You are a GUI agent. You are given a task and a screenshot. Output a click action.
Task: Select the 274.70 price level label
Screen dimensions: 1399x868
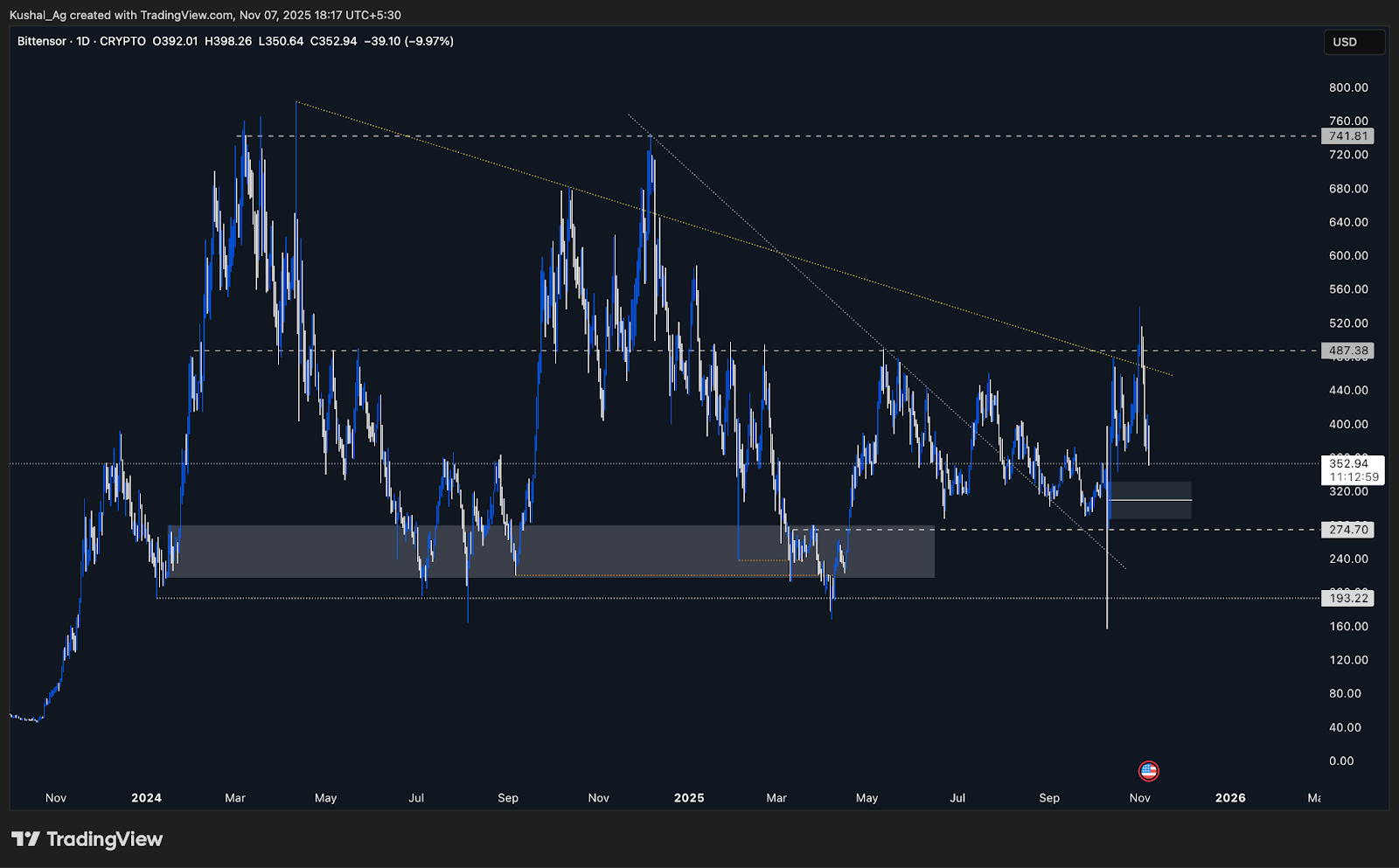pyautogui.click(x=1347, y=530)
